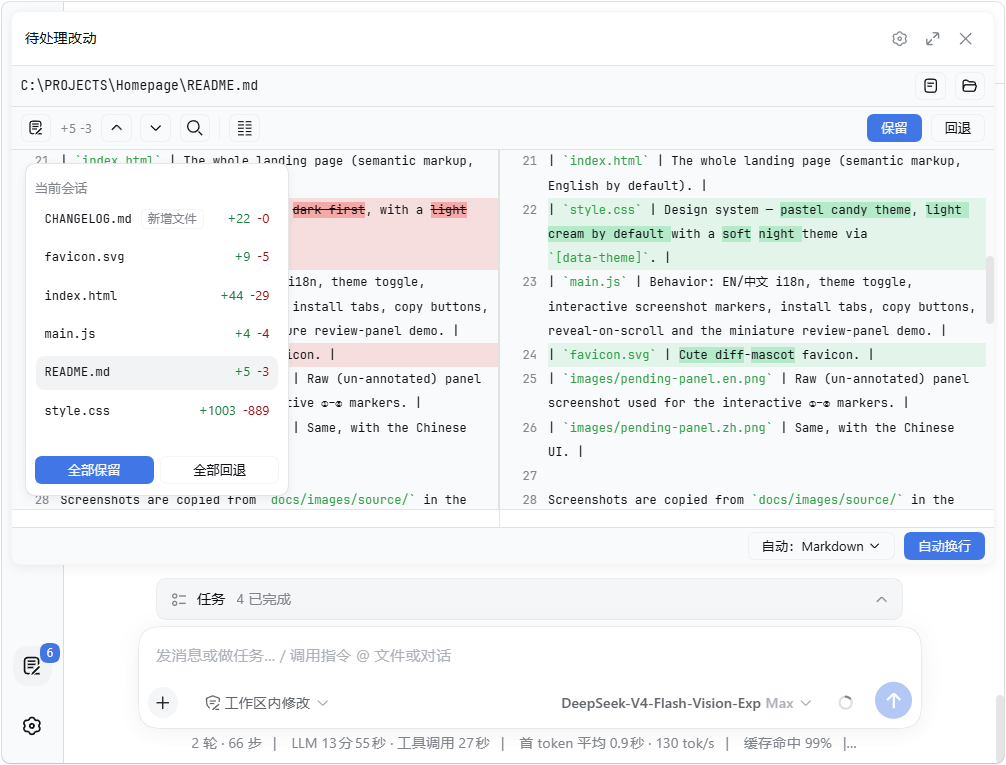Expand the pending changes panel to fullscreen
This screenshot has height=765, width=1006.
click(932, 39)
